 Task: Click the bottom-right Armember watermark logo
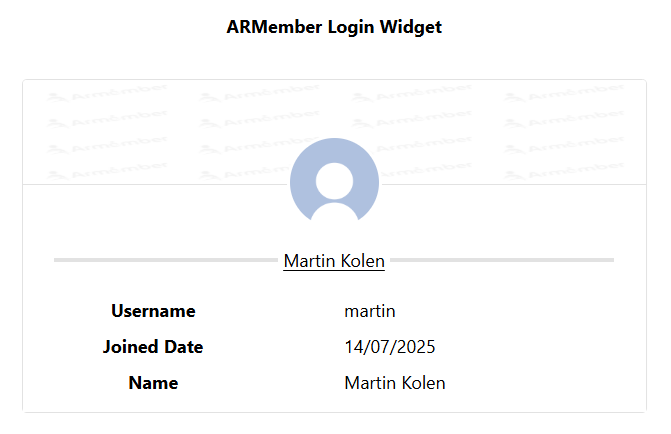564,171
